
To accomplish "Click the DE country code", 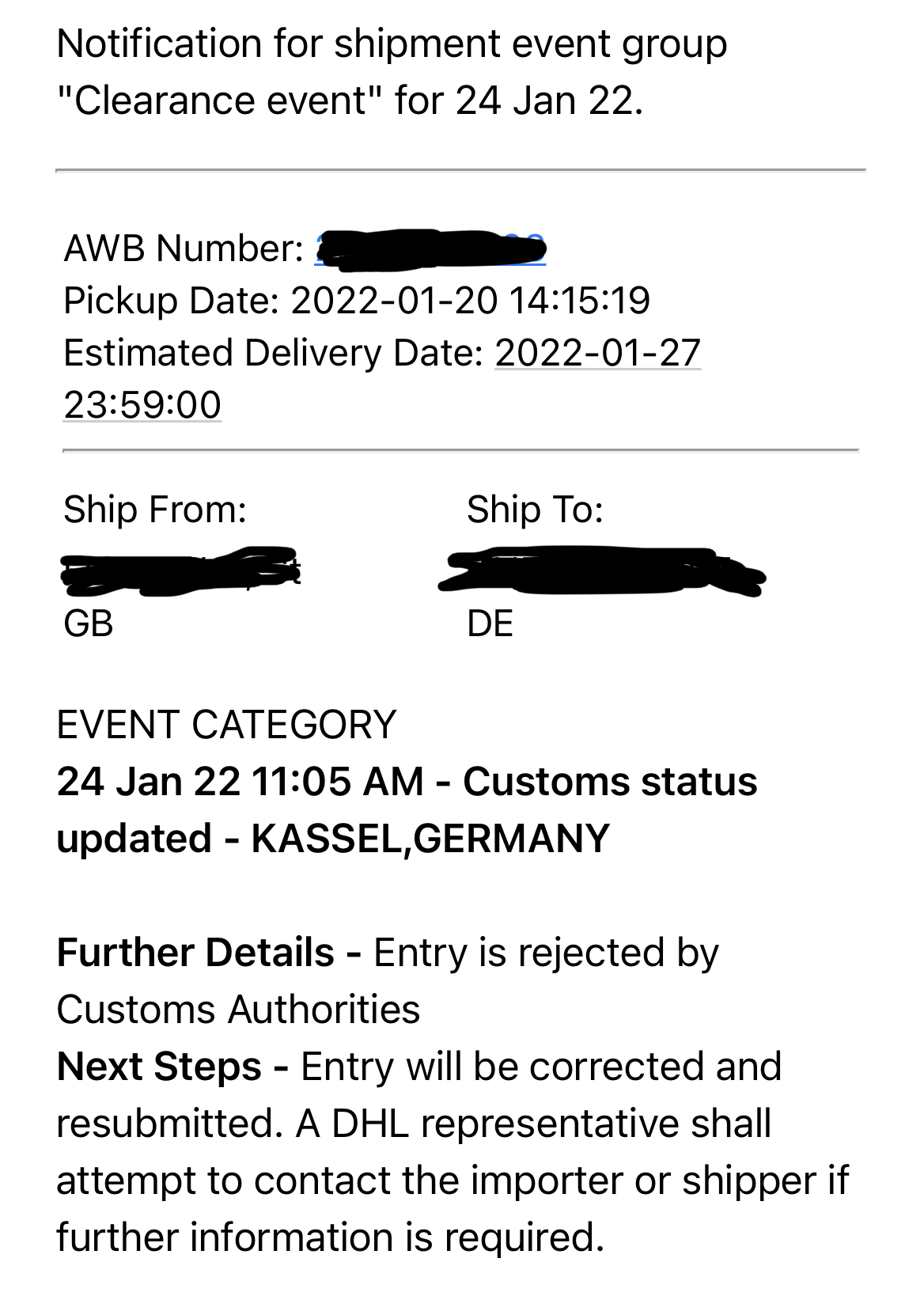I will pos(490,623).
